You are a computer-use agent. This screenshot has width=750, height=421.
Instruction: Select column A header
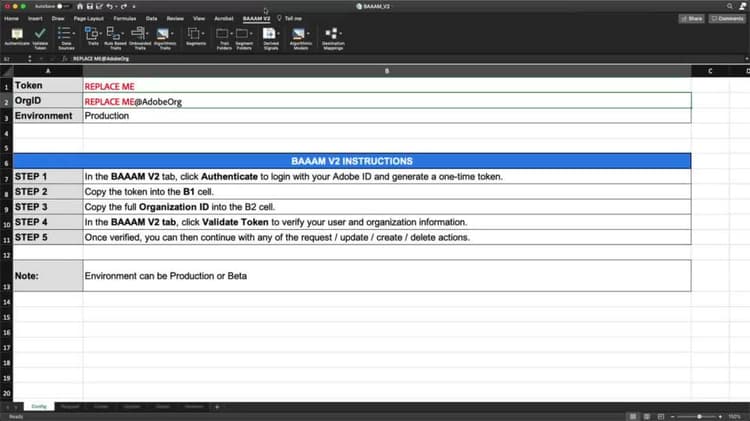[48, 71]
